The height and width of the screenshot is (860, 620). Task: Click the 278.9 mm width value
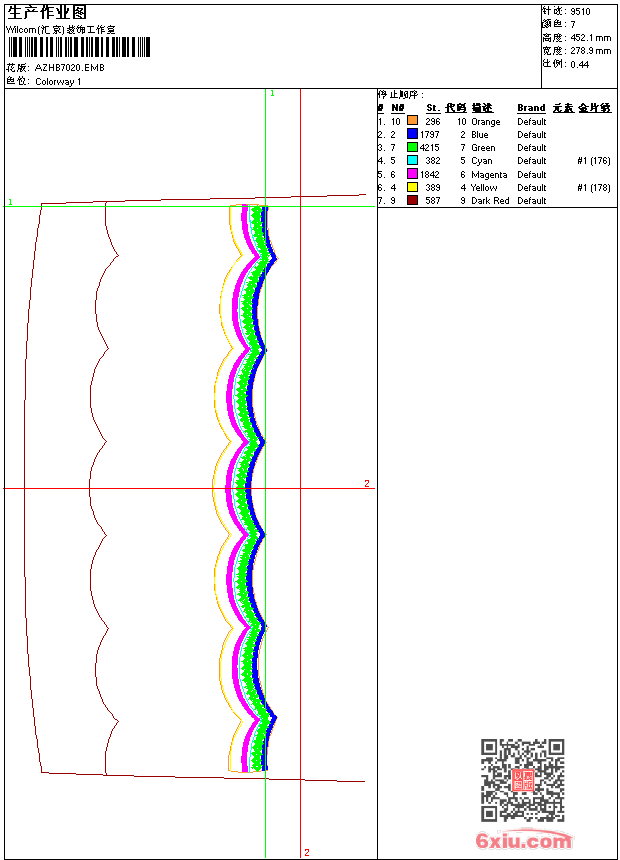click(x=590, y=51)
